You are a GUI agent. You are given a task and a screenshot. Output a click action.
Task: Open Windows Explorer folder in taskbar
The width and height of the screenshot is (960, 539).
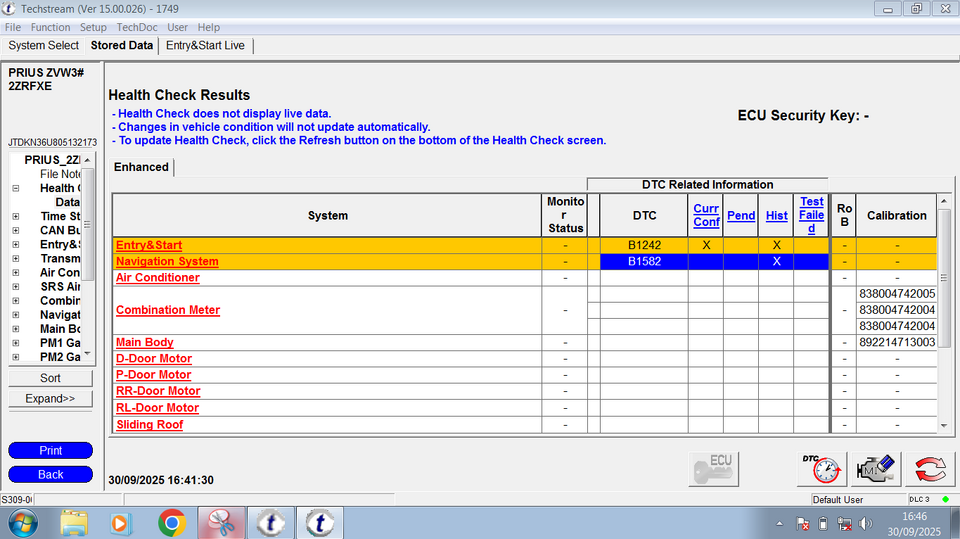75,522
